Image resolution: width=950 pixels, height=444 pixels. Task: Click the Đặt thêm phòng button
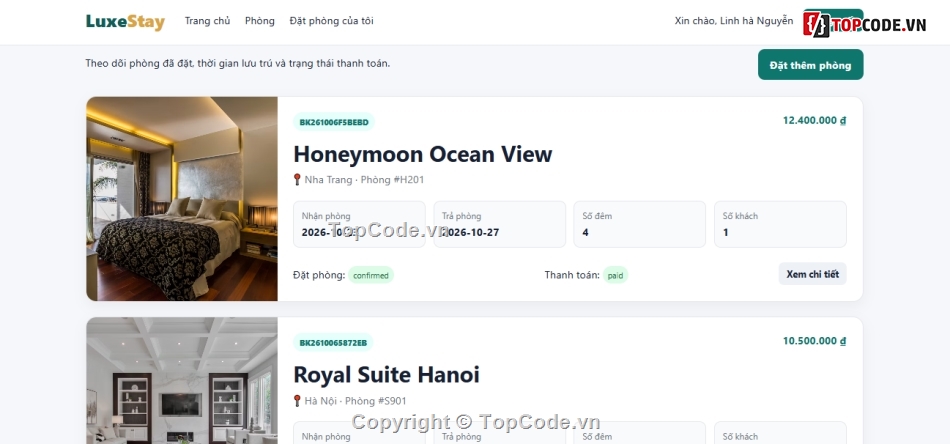(x=810, y=65)
